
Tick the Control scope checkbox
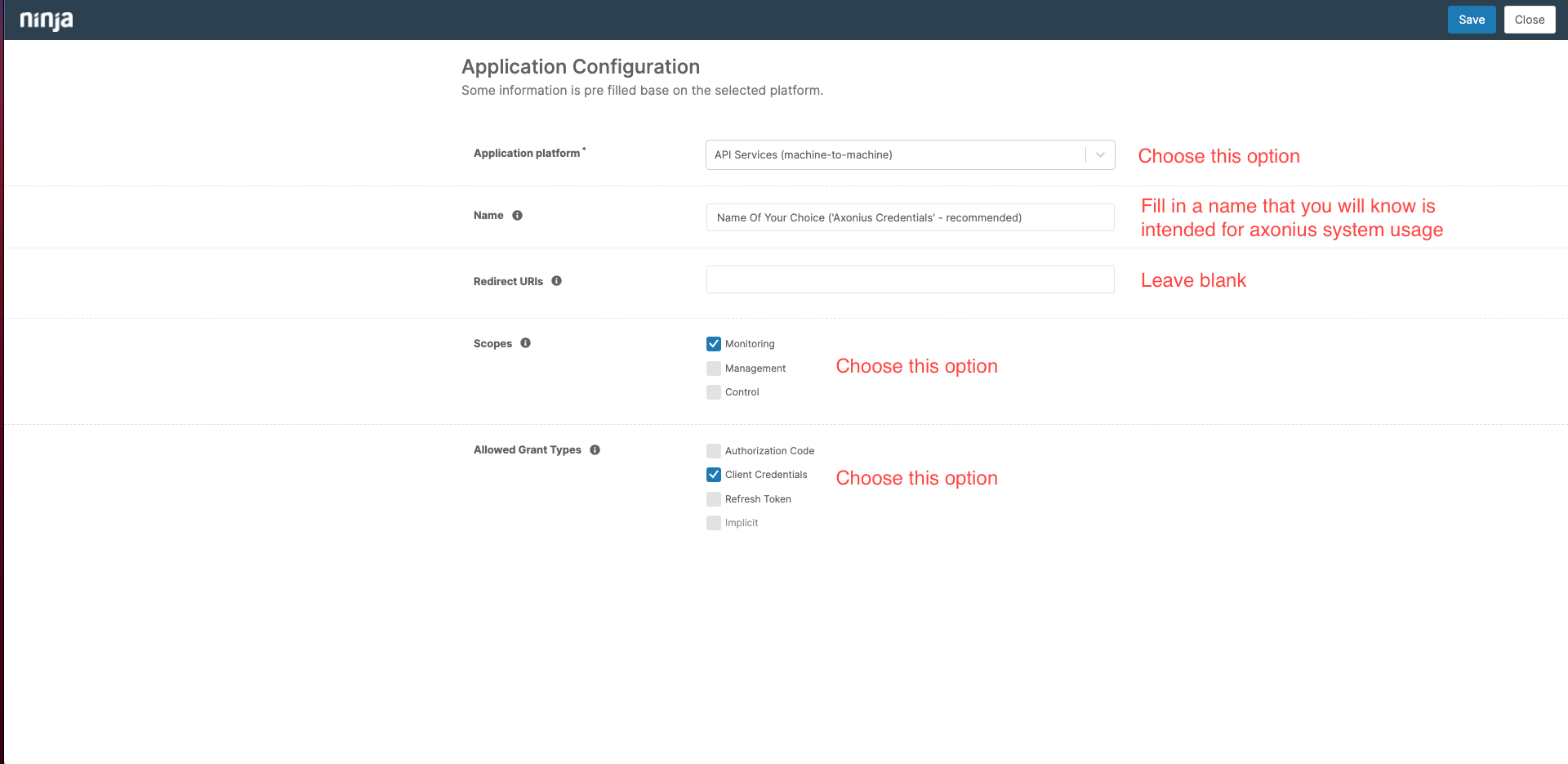[714, 392]
